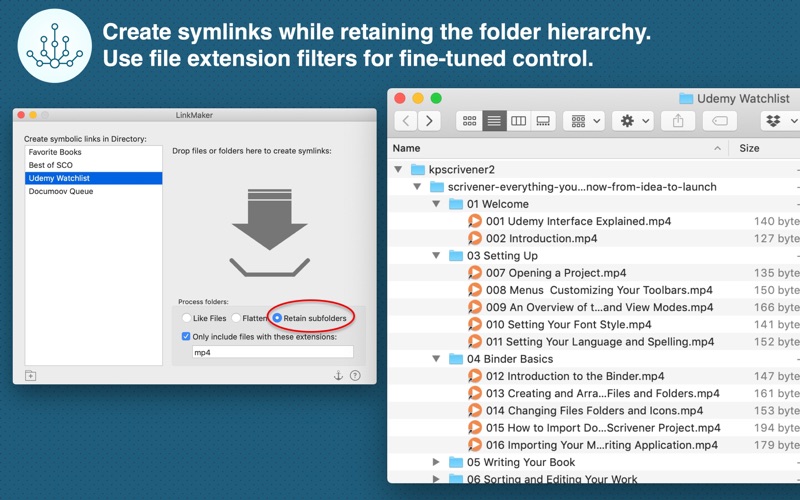Click the 01 Welcome folder icon

click(456, 204)
